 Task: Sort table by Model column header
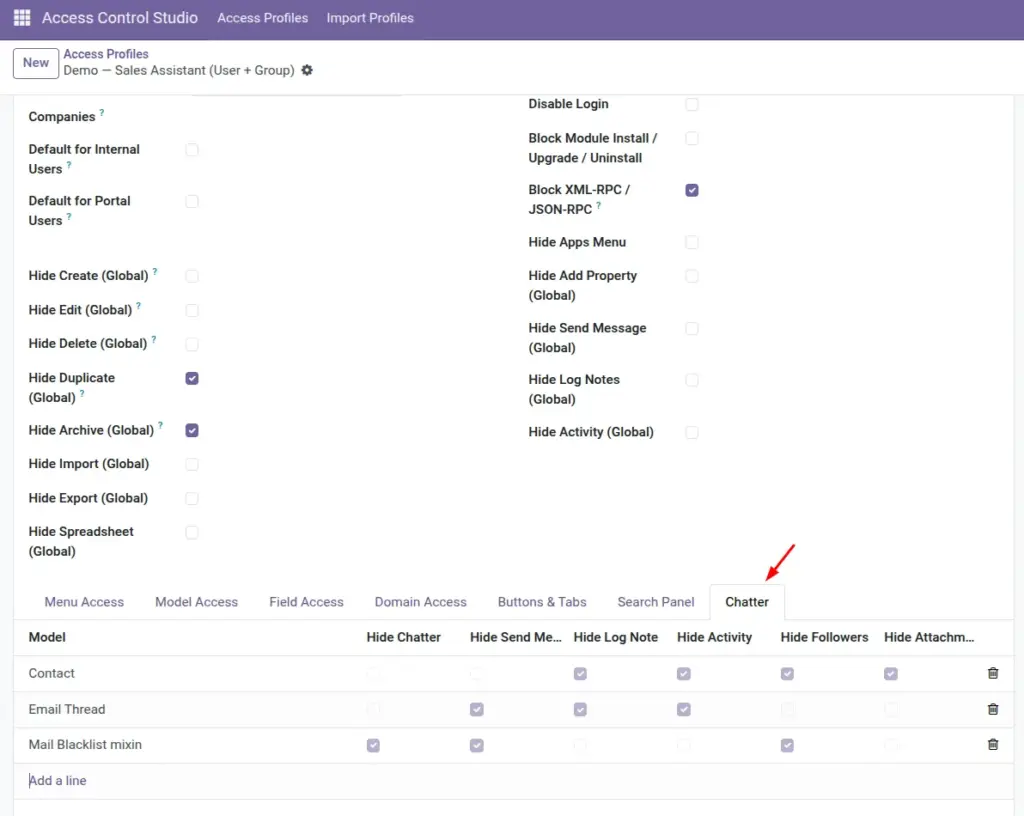coord(47,637)
